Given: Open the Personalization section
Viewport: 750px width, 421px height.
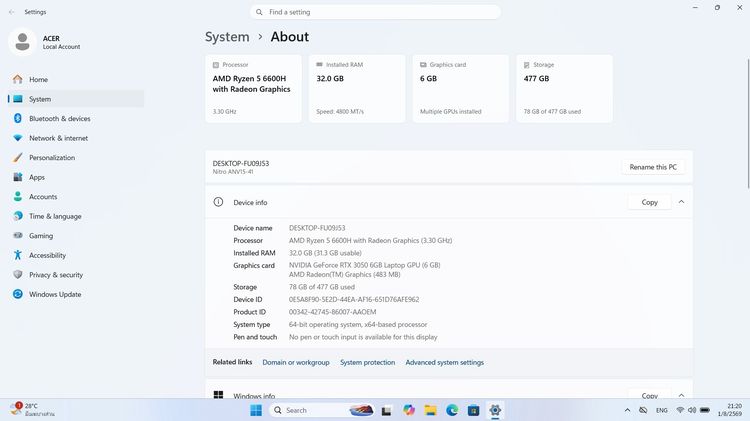Looking at the screenshot, I should pyautogui.click(x=76, y=158).
